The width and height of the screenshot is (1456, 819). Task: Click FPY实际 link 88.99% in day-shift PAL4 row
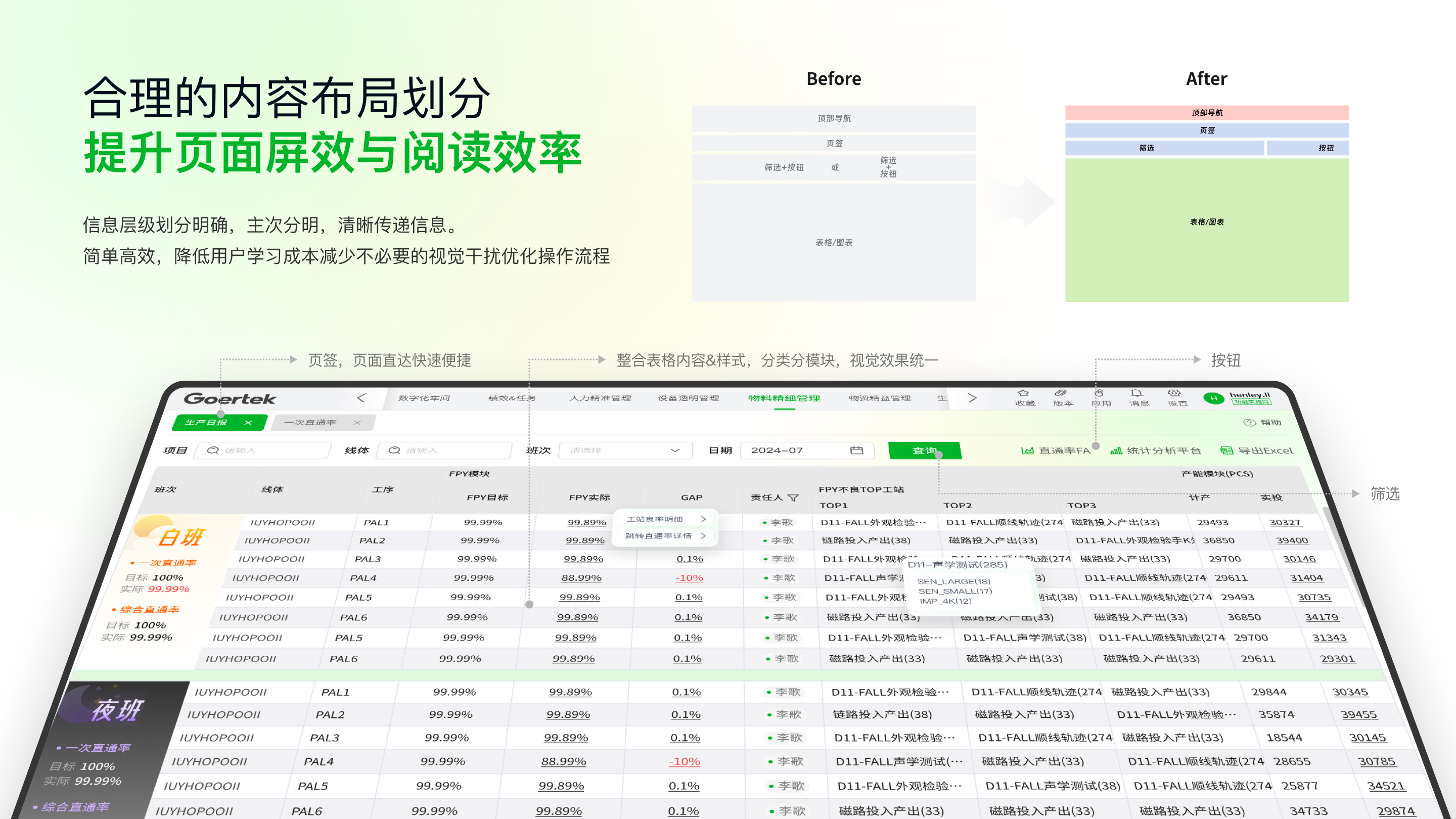click(581, 578)
